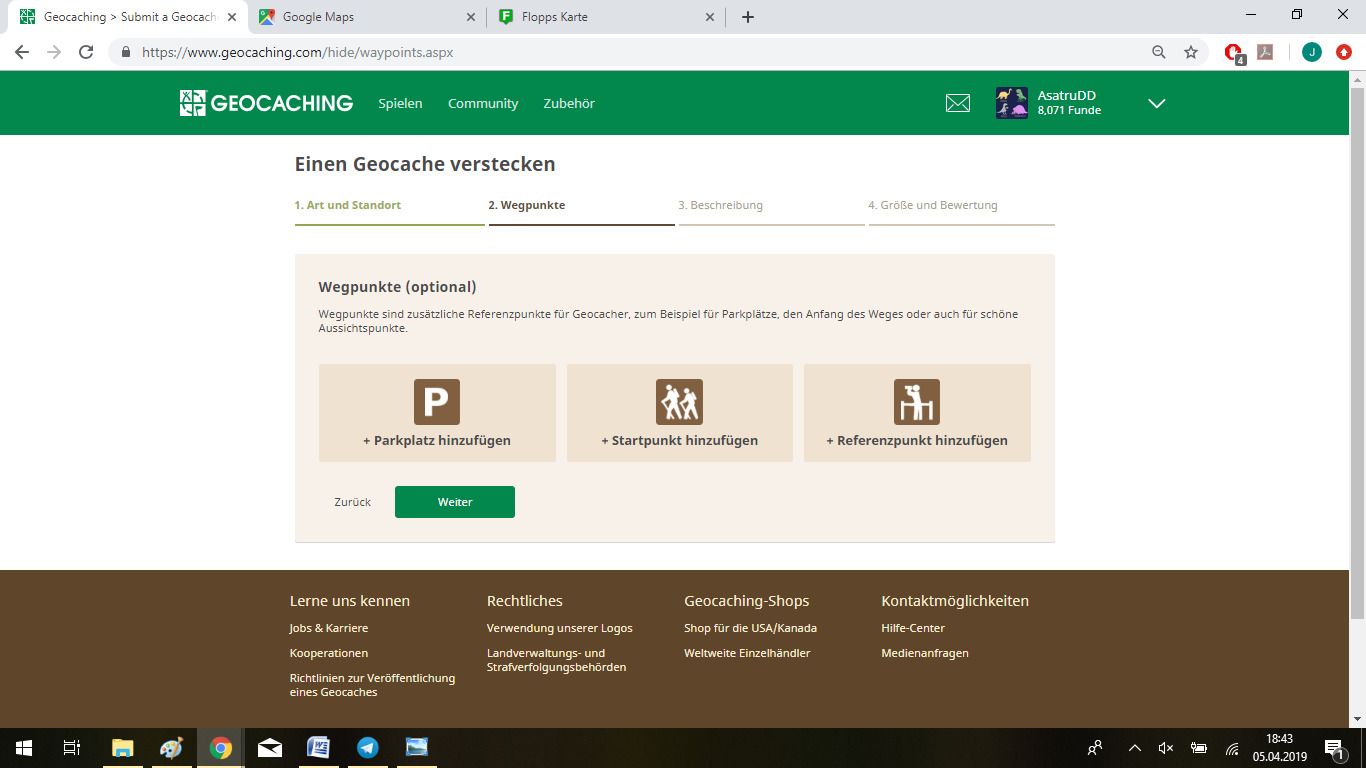Image resolution: width=1366 pixels, height=768 pixels.
Task: Click the AsatruDD profile avatar
Action: click(1012, 103)
